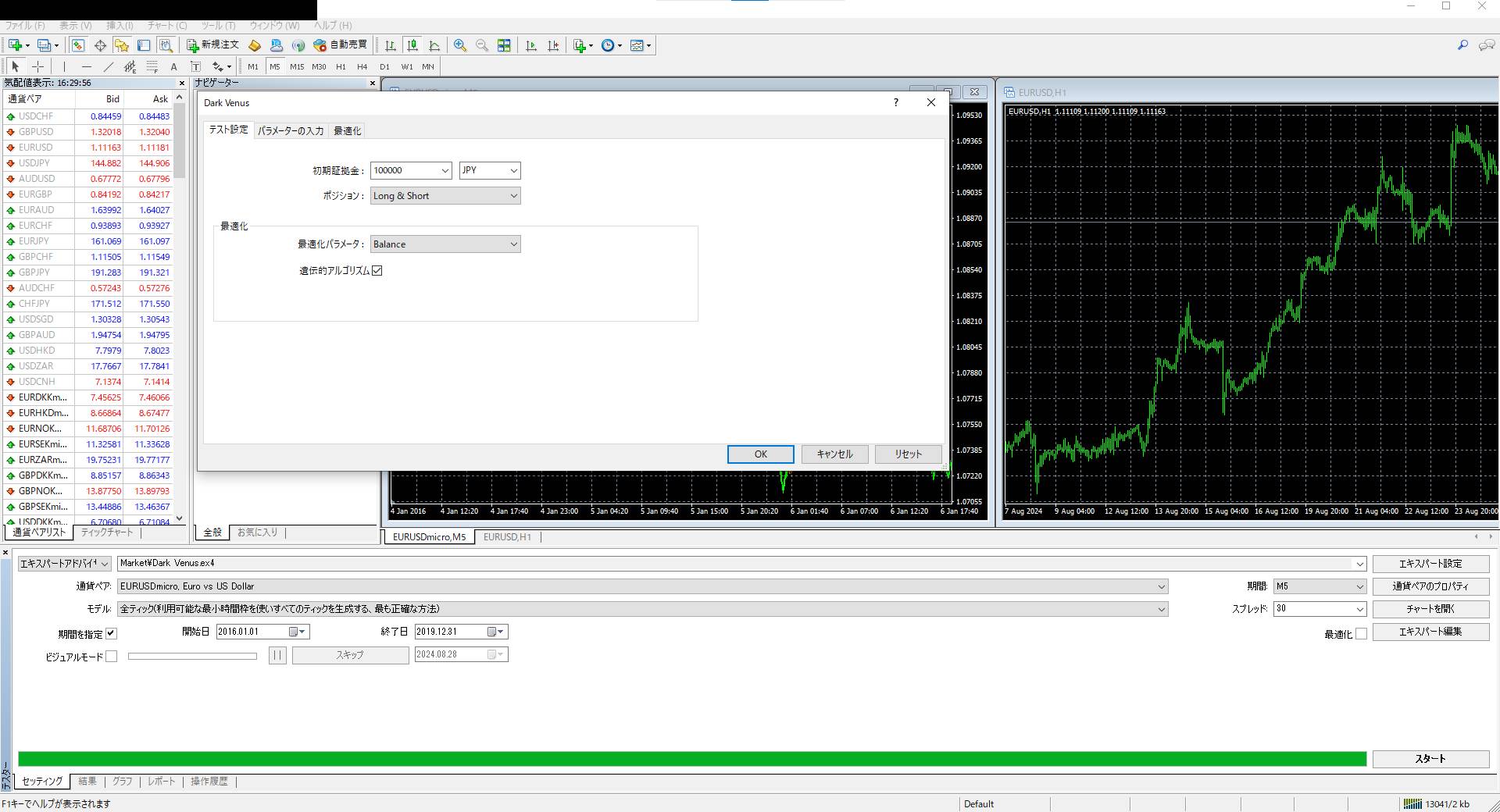Select the cursor arrow tool

click(15, 66)
